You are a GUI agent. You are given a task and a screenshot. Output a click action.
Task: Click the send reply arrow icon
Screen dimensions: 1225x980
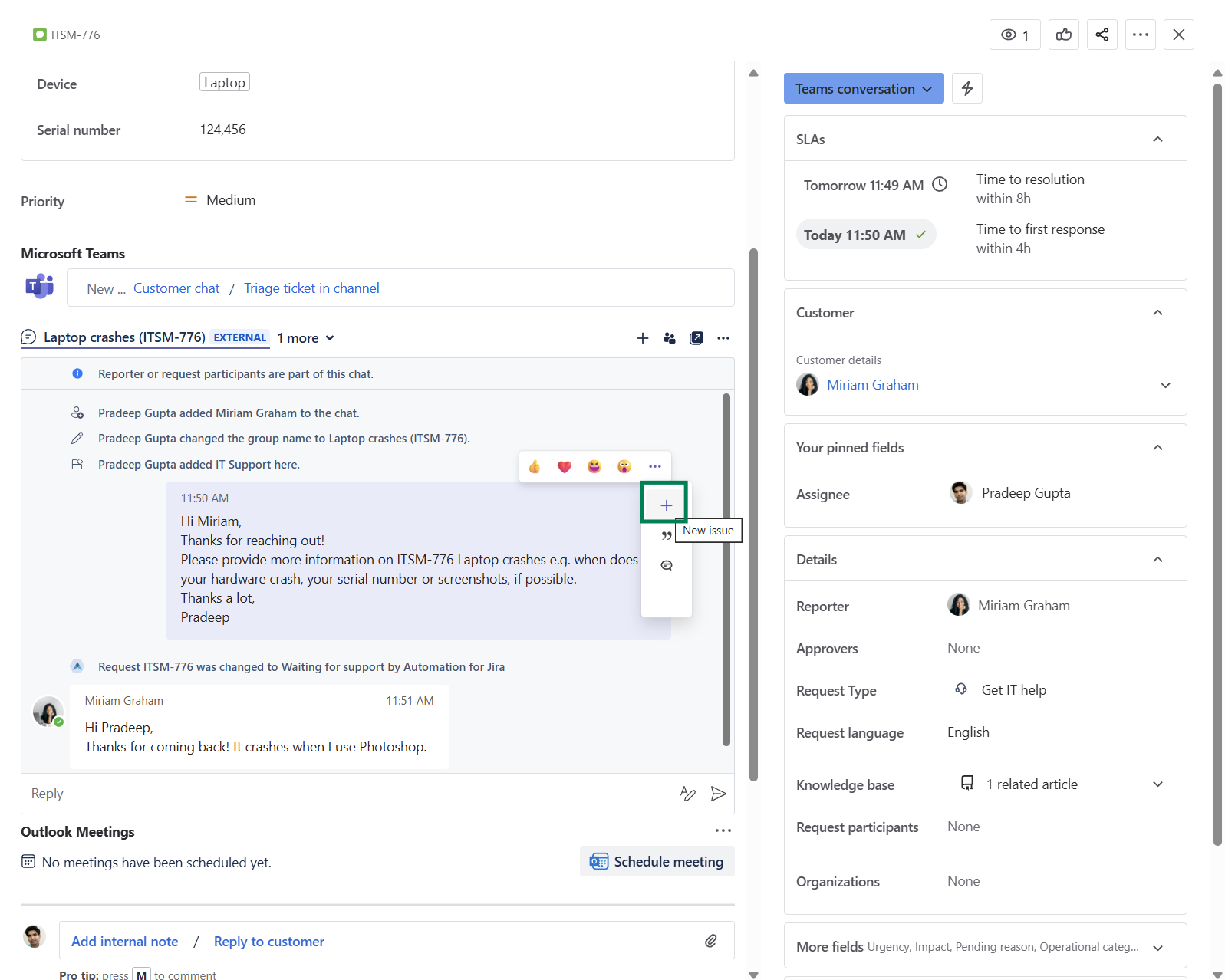tap(718, 794)
